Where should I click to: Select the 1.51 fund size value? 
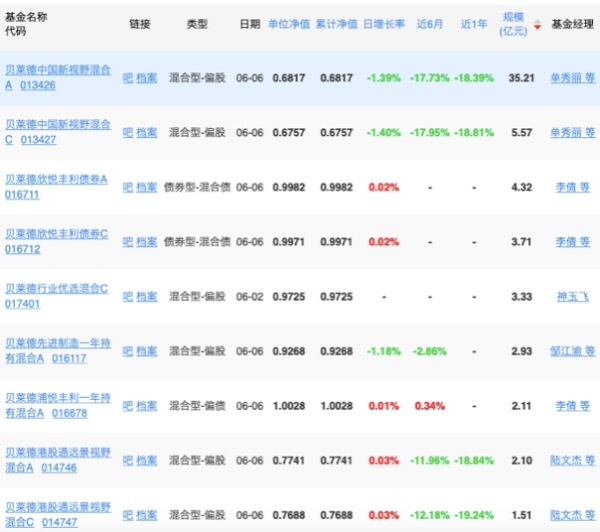tap(522, 515)
